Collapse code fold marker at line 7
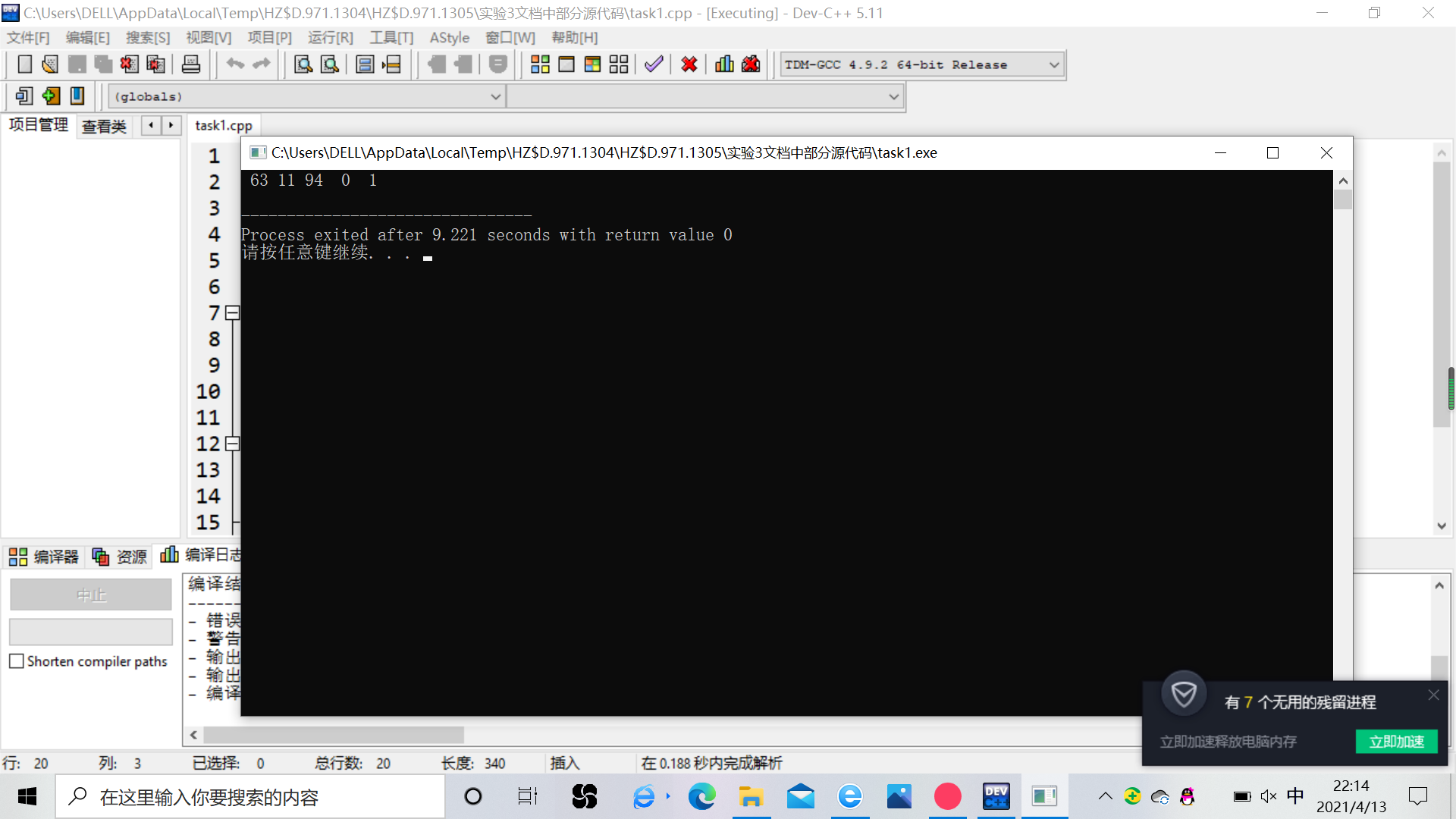Screen dimensions: 1456x819 (233, 313)
